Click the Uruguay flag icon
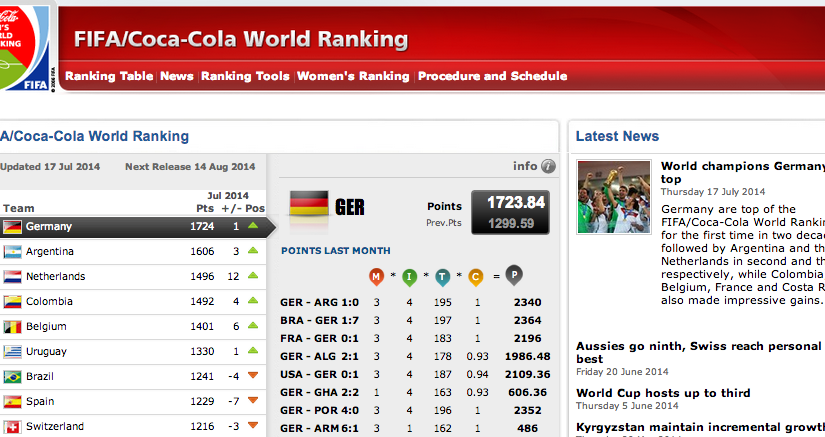The image size is (825, 437). pos(12,352)
